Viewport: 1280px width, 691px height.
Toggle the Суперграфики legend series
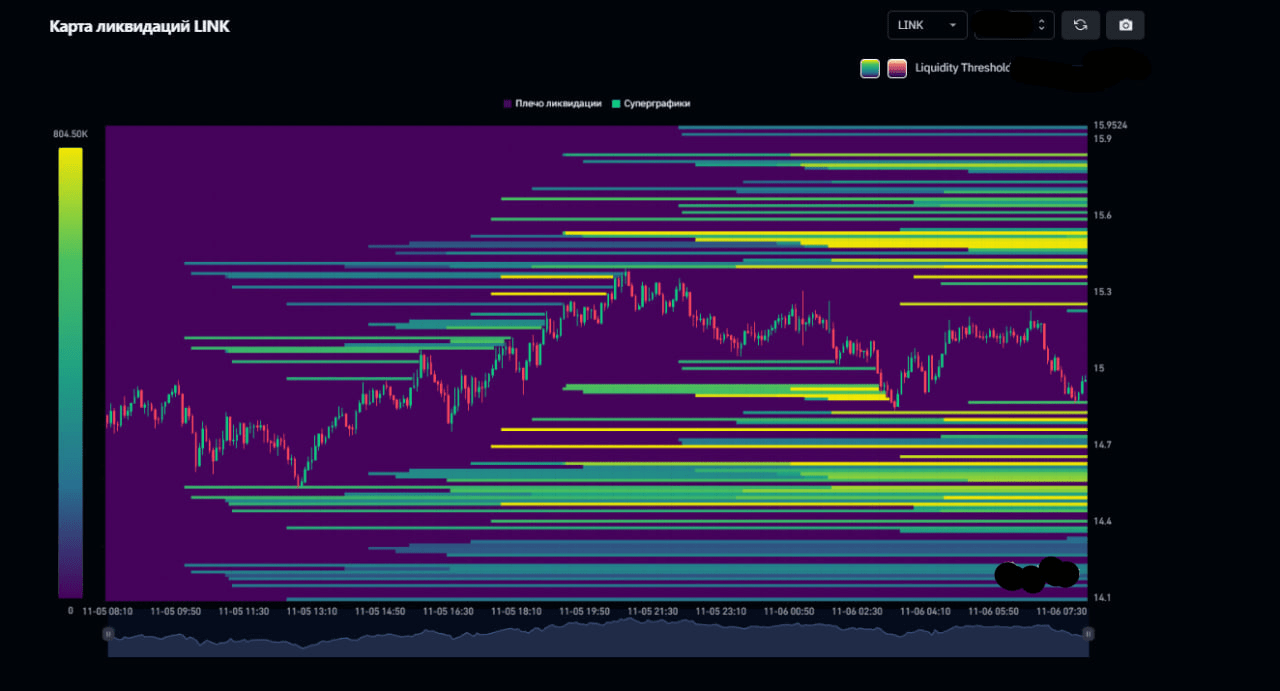[650, 103]
